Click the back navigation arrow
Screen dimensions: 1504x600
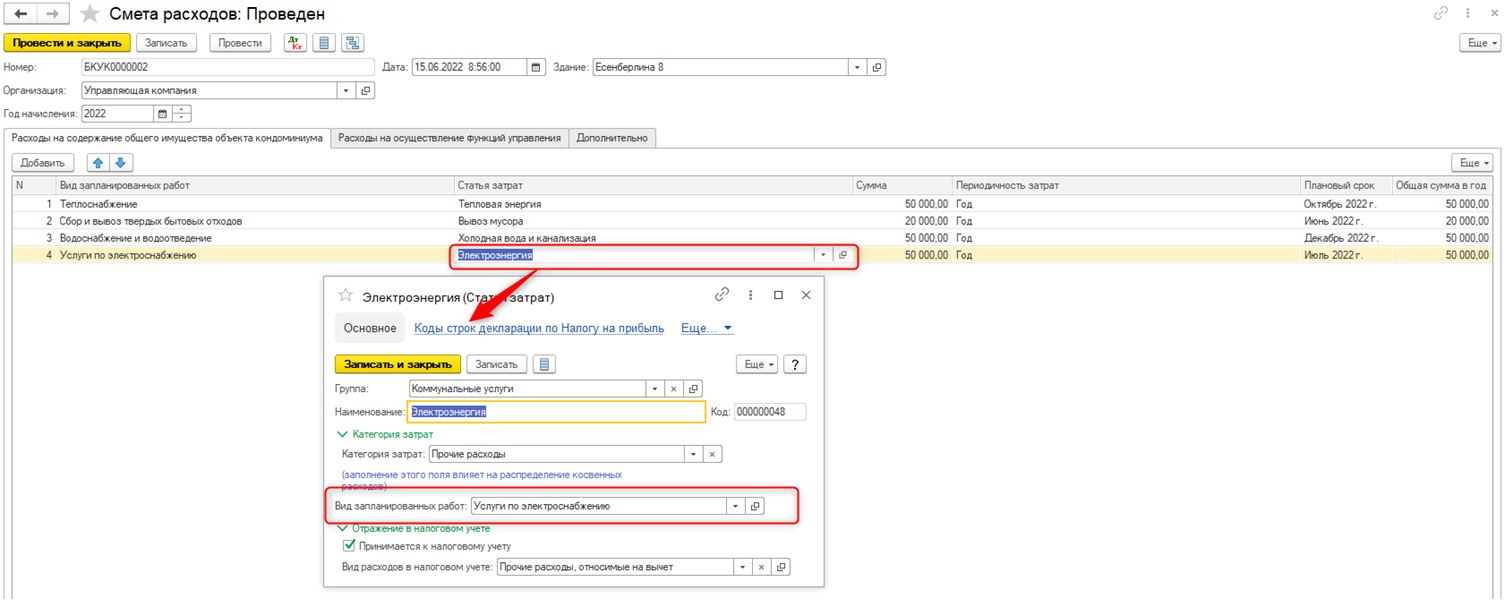(x=21, y=14)
